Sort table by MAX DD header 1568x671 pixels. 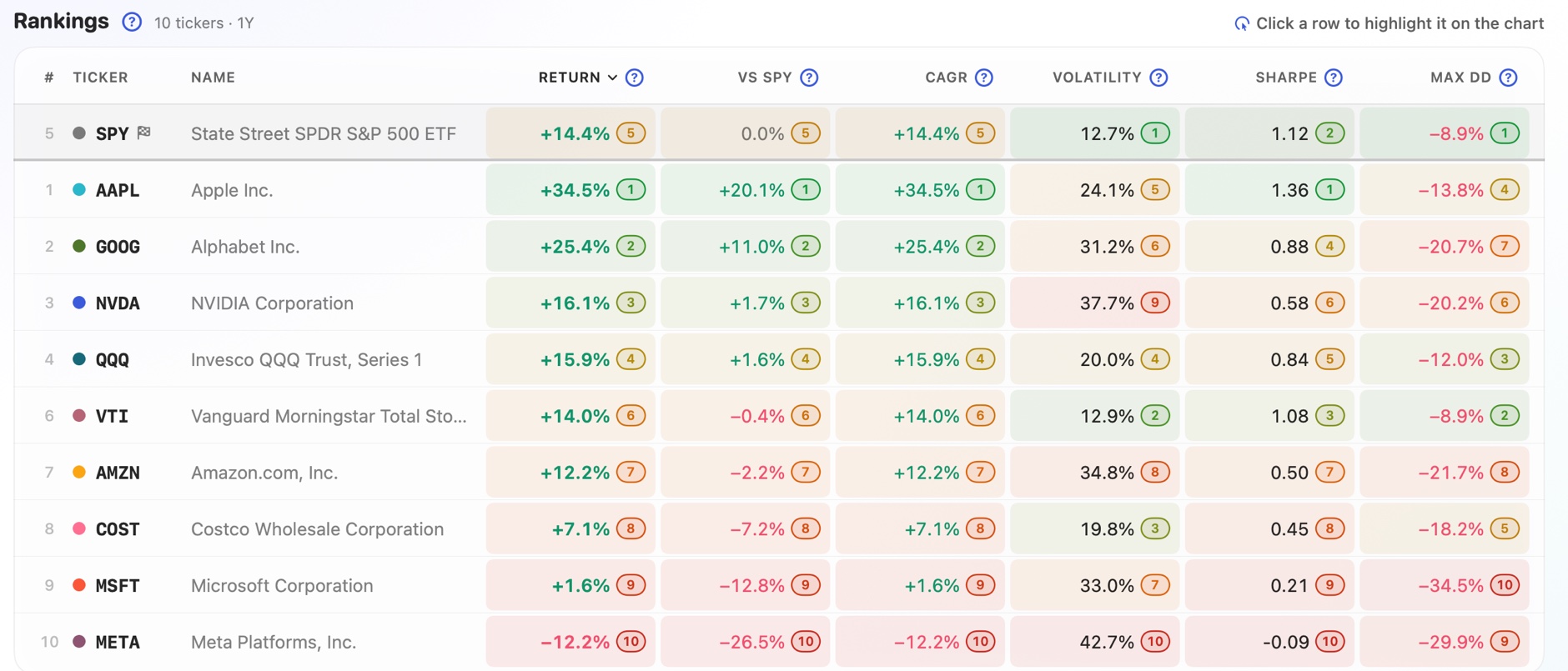pos(1460,78)
